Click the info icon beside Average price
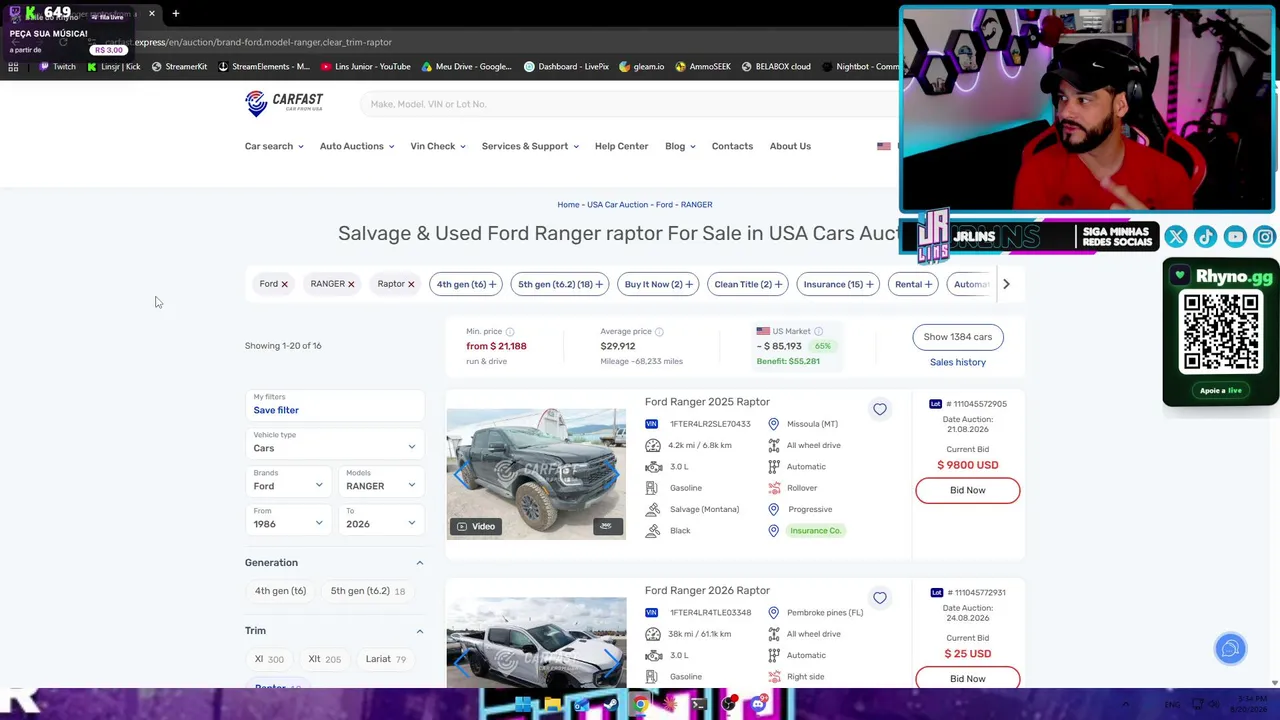The width and height of the screenshot is (1280, 720). point(659,332)
